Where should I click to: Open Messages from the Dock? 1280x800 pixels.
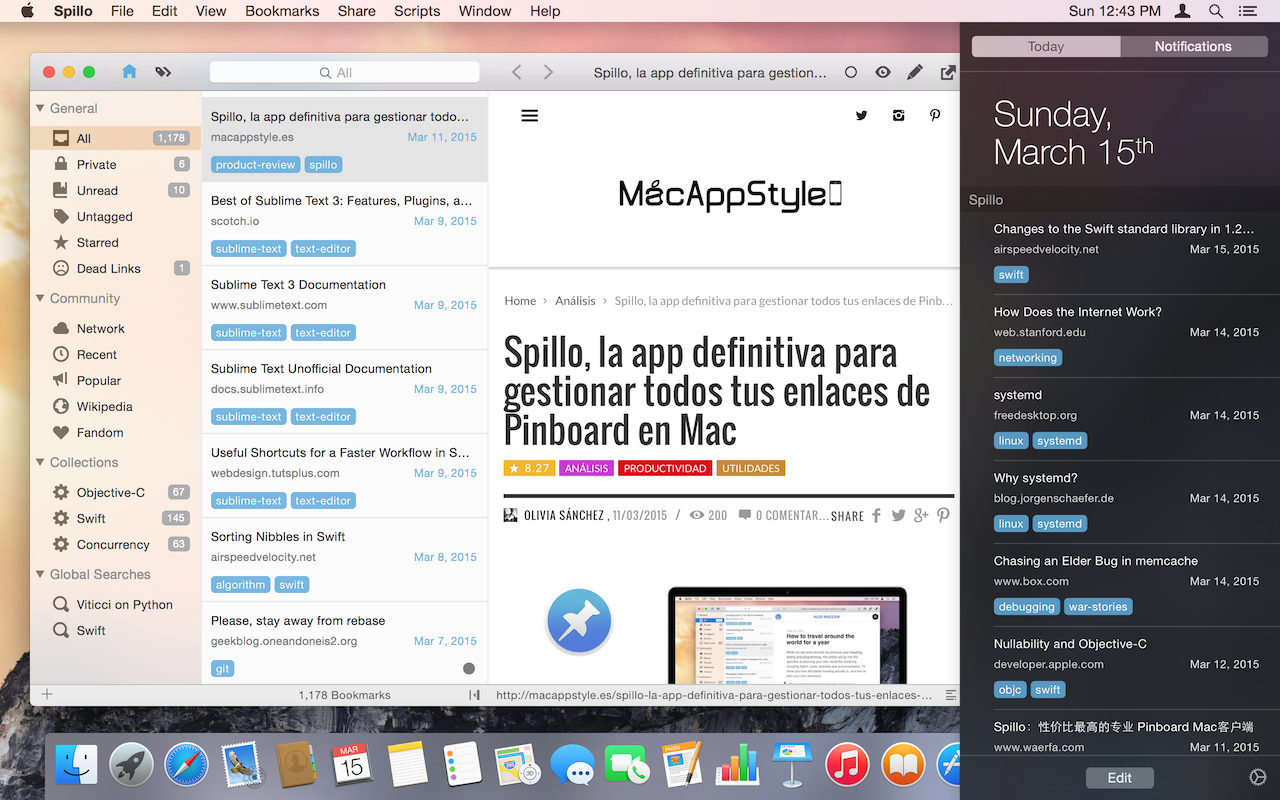573,765
